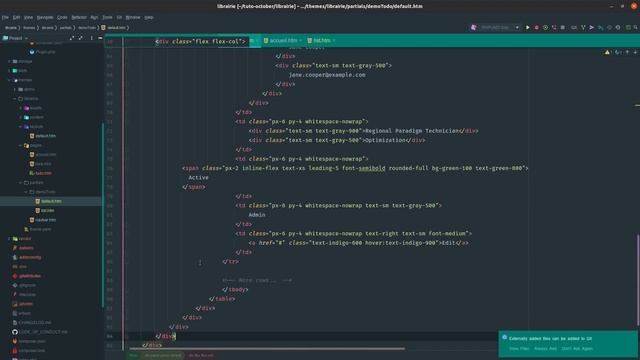The height and width of the screenshot is (360, 640).
Task: Open the Project panel options menu (three dots)
Action: coord(91,38)
